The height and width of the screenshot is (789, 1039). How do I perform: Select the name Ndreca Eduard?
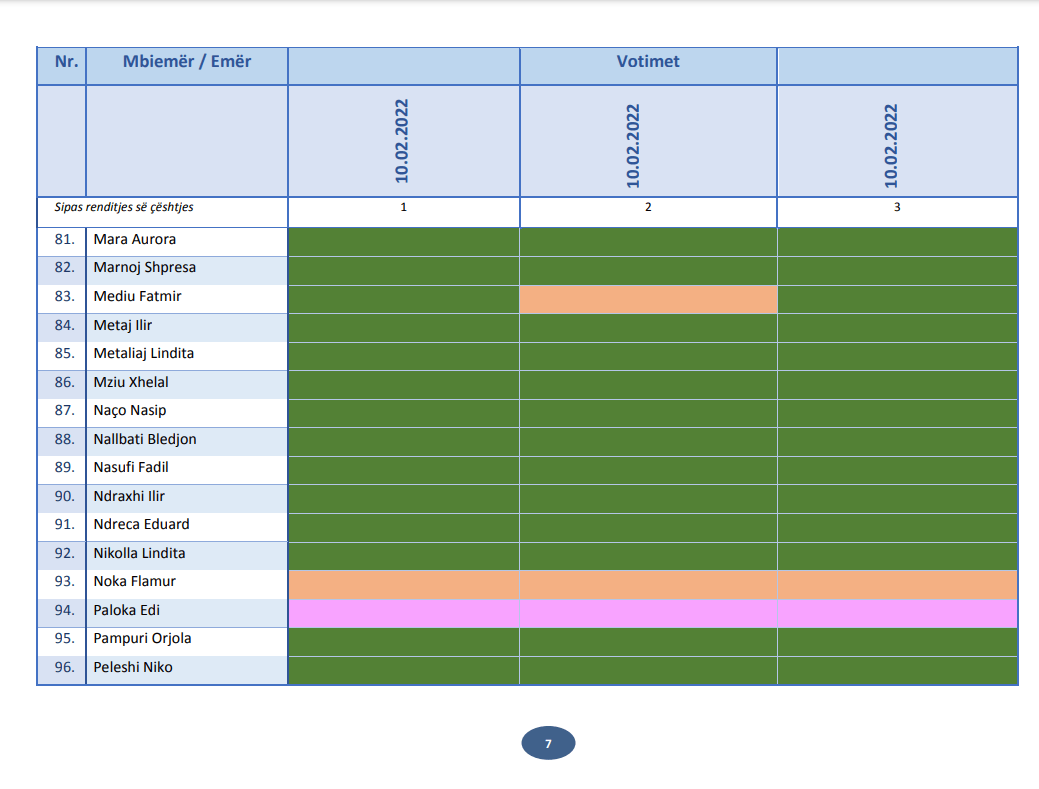(141, 525)
